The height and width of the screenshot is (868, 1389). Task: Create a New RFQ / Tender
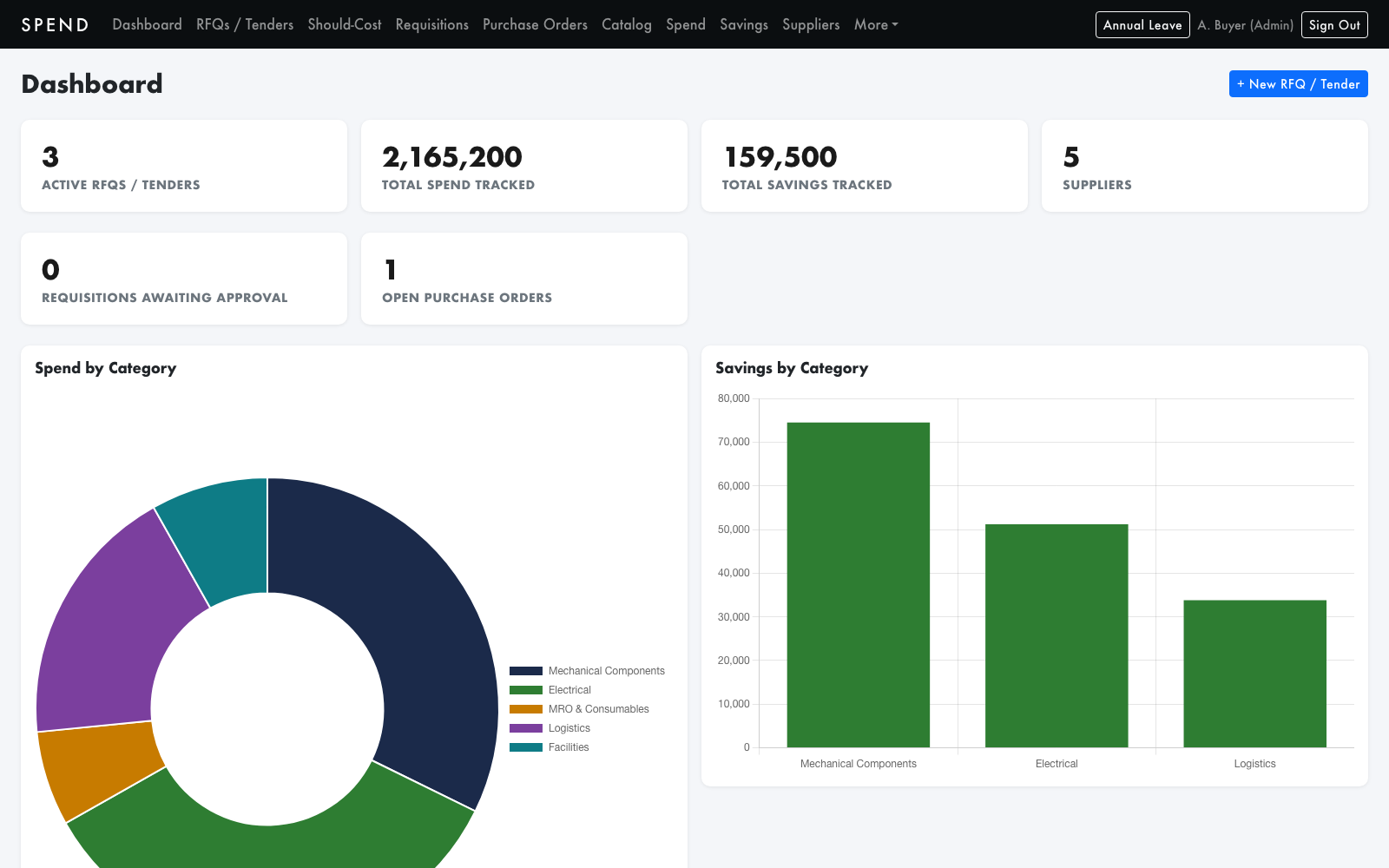[1298, 83]
